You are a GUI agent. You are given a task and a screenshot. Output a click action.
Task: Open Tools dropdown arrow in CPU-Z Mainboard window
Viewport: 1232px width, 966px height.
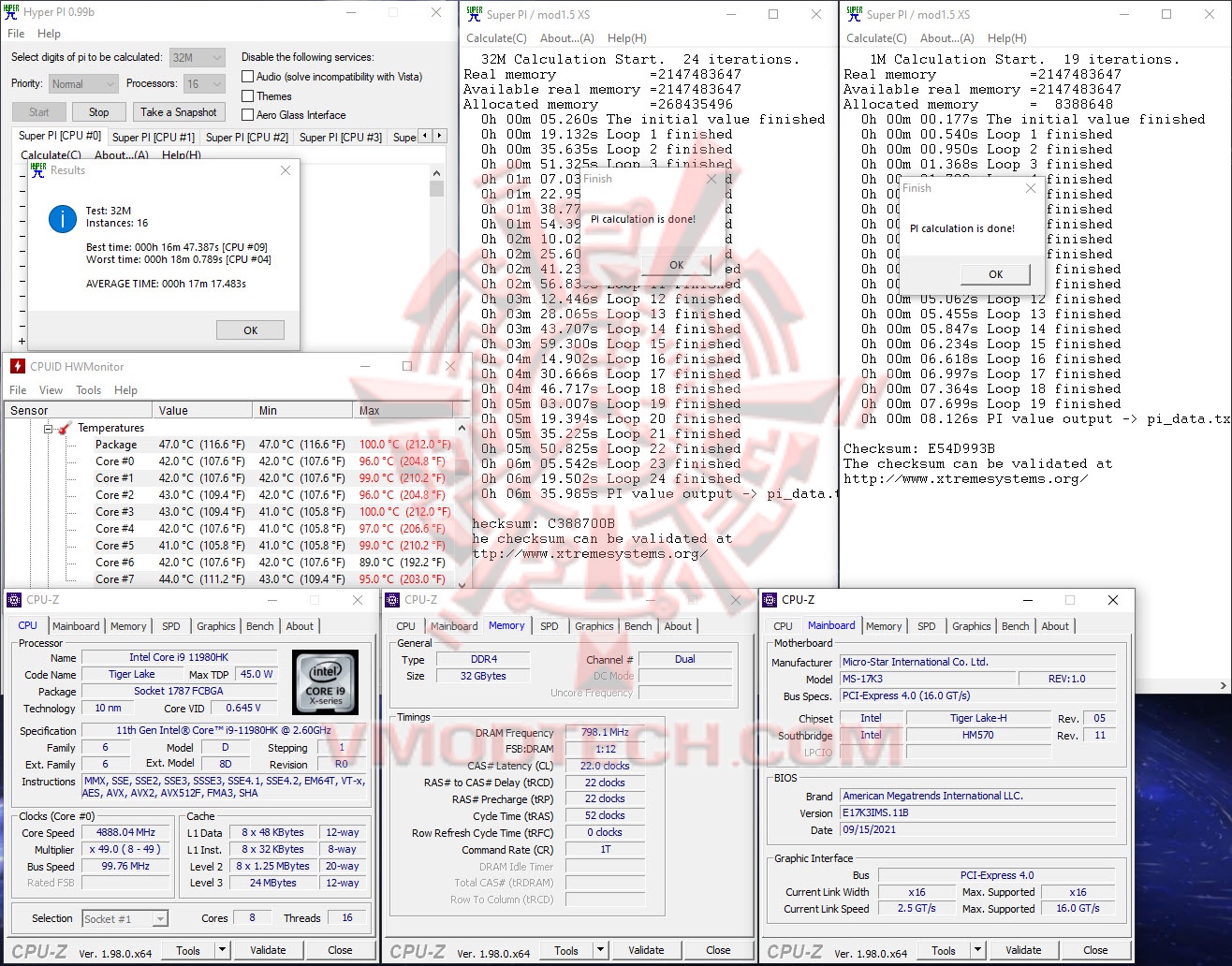click(x=977, y=950)
